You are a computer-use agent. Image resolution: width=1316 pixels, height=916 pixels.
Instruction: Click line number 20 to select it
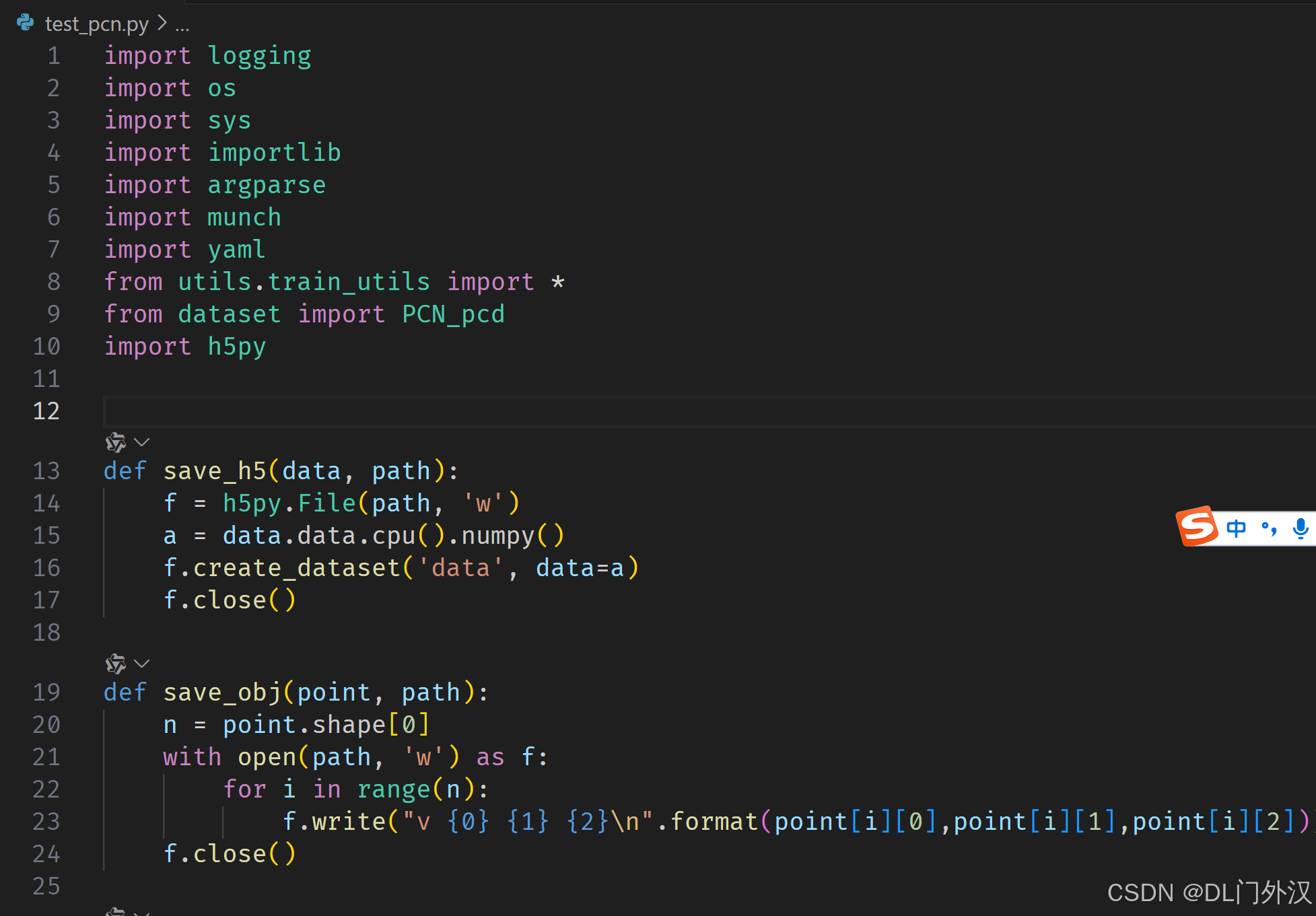point(46,724)
